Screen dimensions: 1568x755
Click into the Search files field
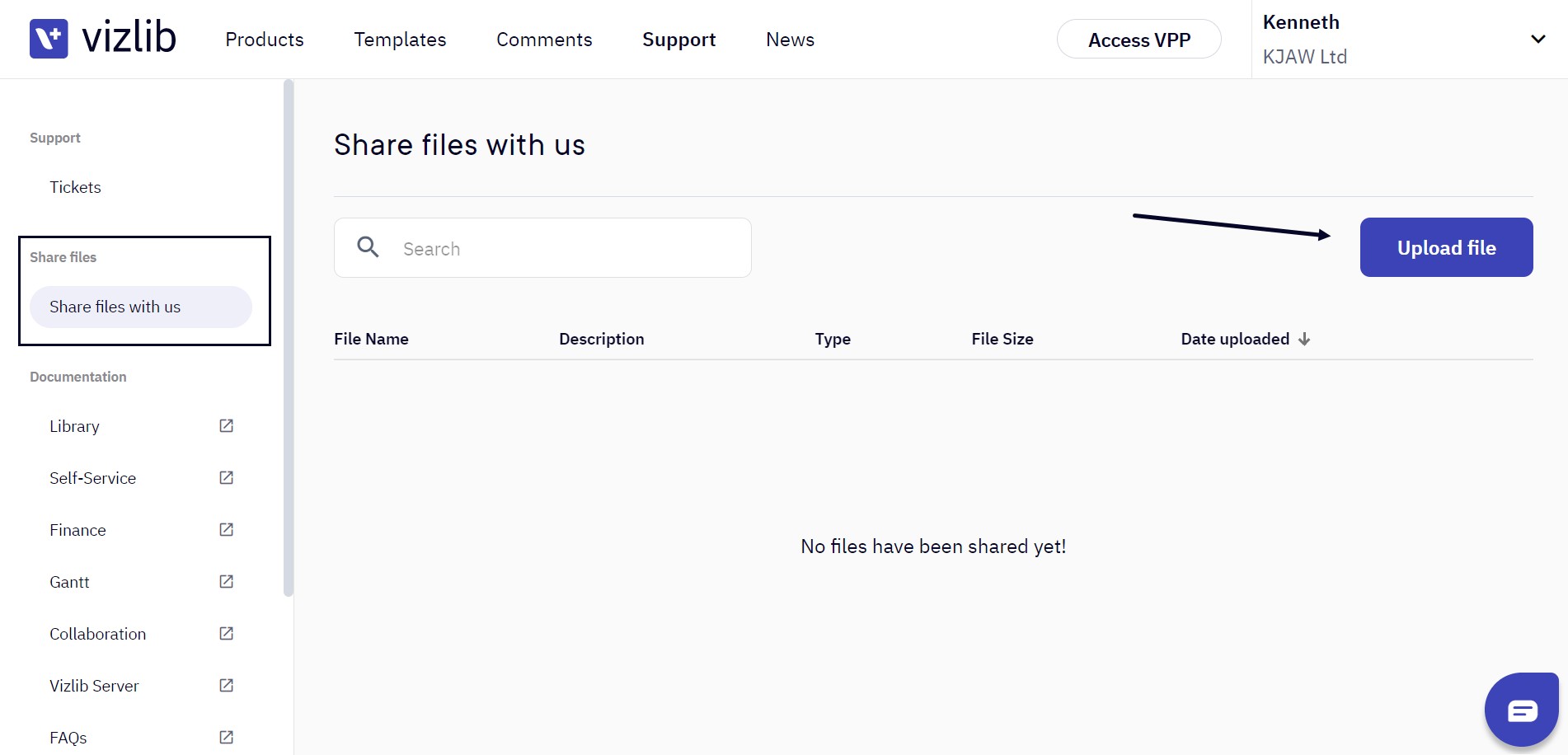(542, 247)
